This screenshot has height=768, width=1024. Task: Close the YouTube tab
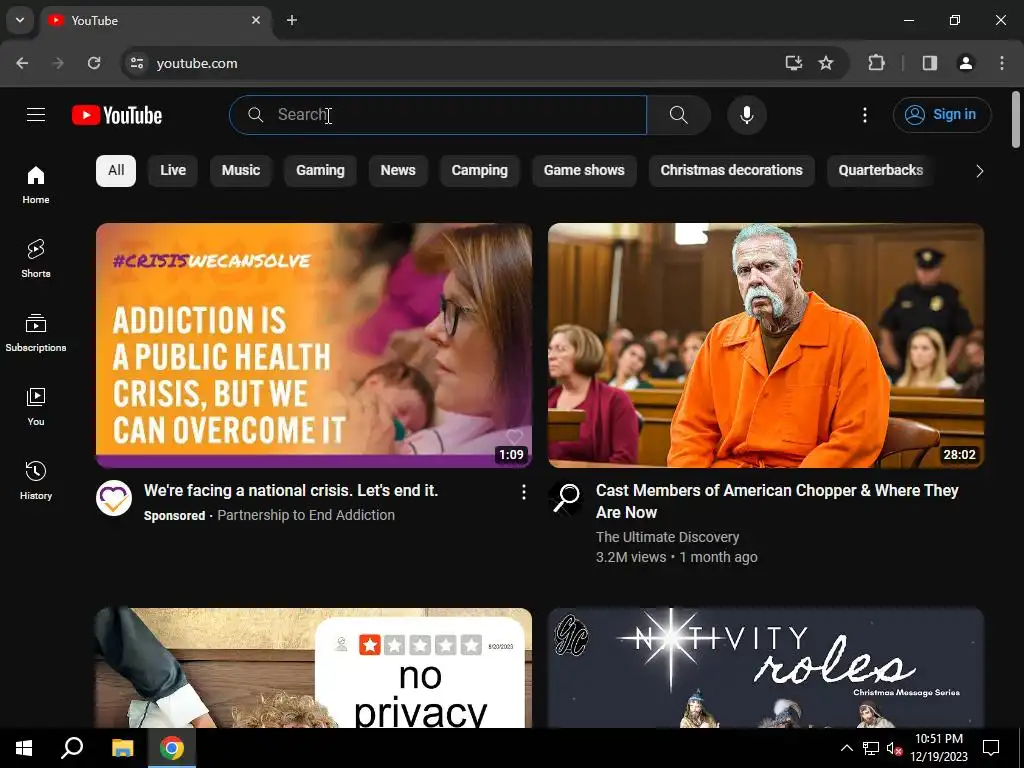(x=256, y=20)
